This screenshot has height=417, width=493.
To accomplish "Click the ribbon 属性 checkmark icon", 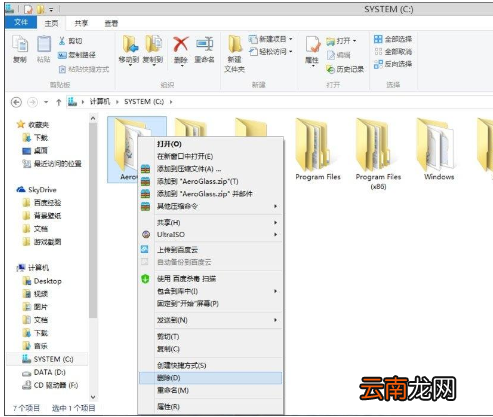I will point(313,45).
